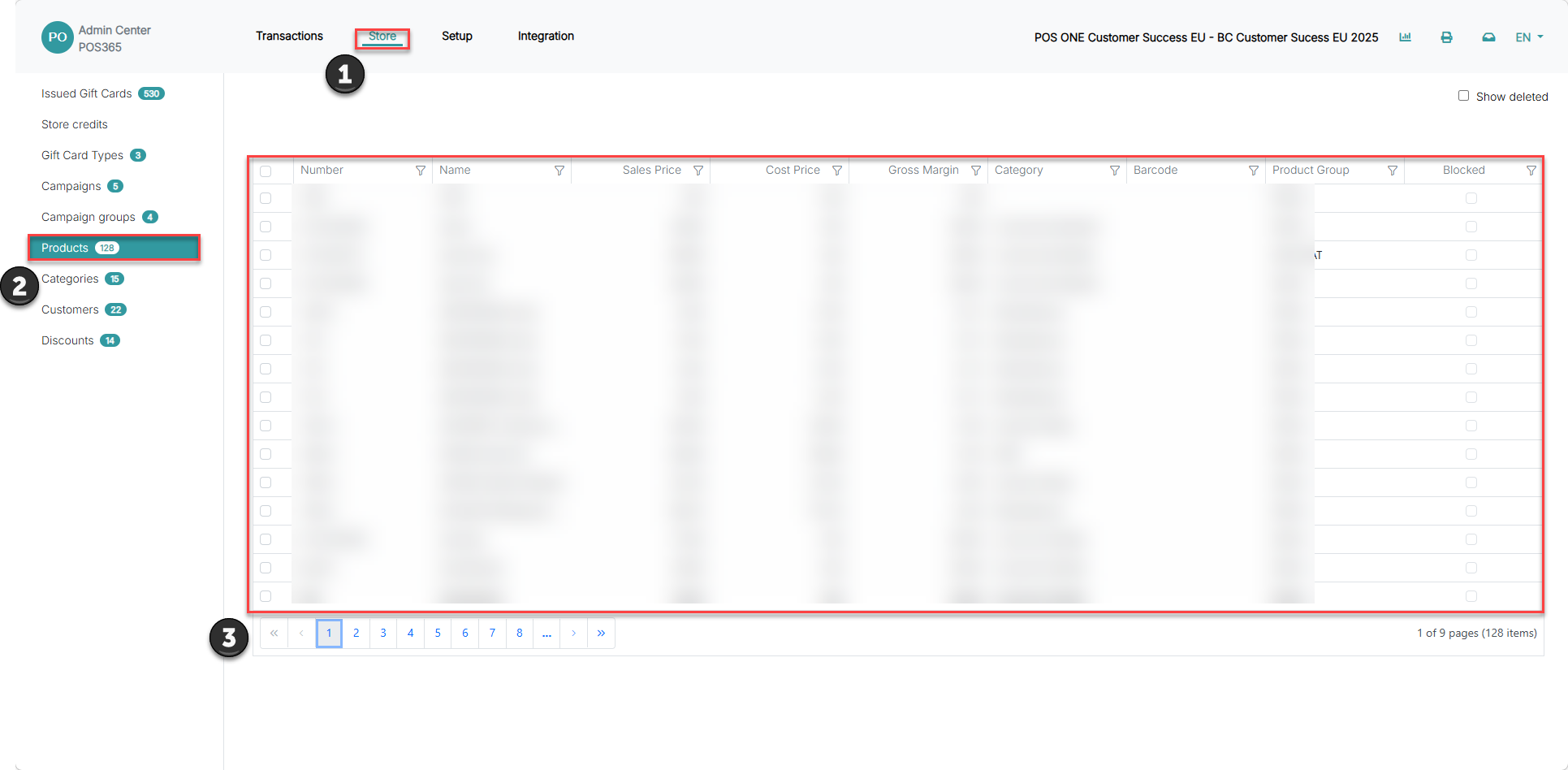Sort by the Sales Price header
The image size is (1568, 770).
tap(652, 170)
